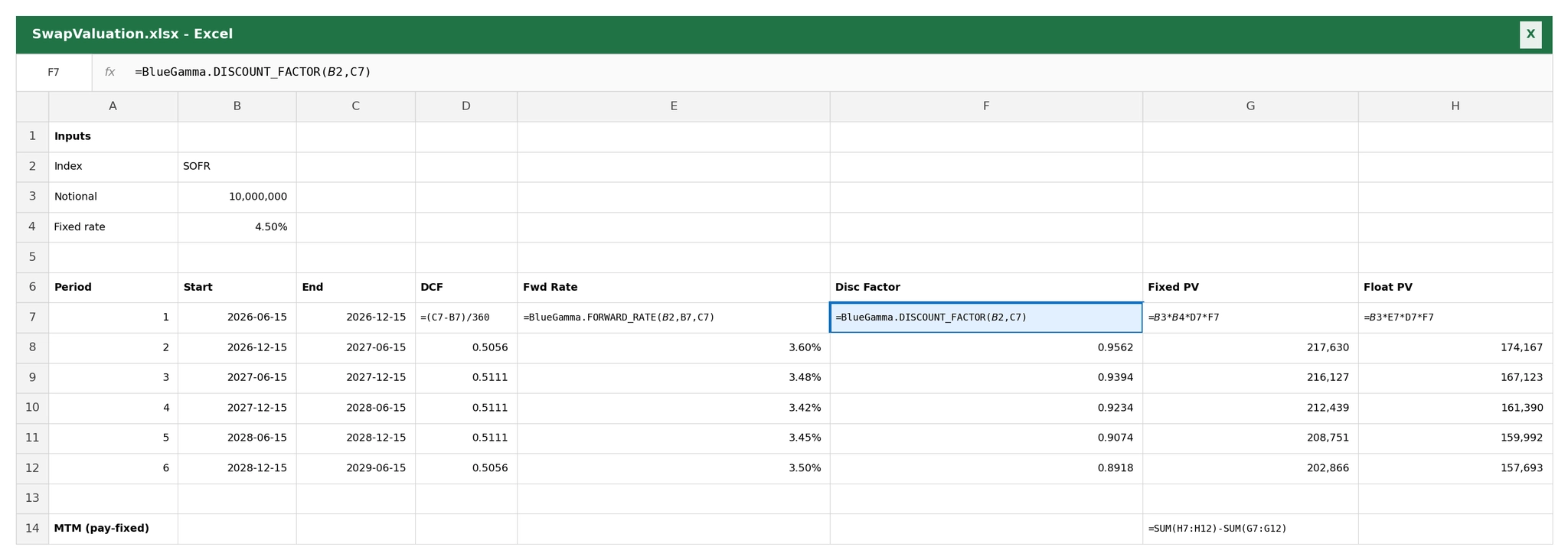Viewport: 1568px width, 560px height.
Task: Click the 'Period' header cell
Action: [x=113, y=288]
